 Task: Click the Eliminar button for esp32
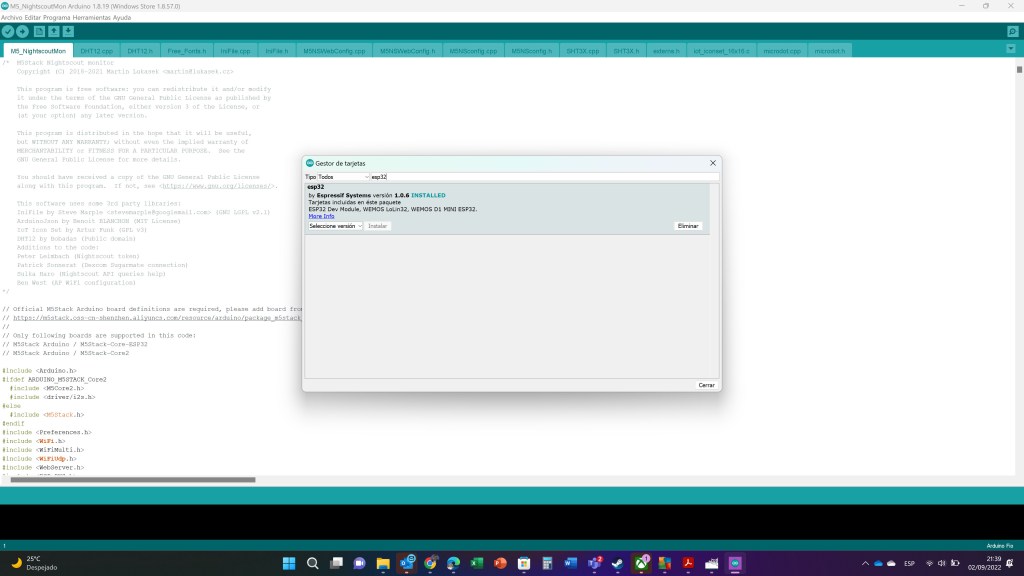688,226
